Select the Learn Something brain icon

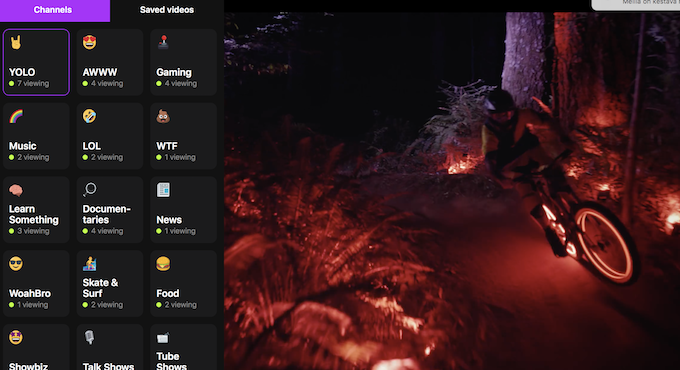16,190
